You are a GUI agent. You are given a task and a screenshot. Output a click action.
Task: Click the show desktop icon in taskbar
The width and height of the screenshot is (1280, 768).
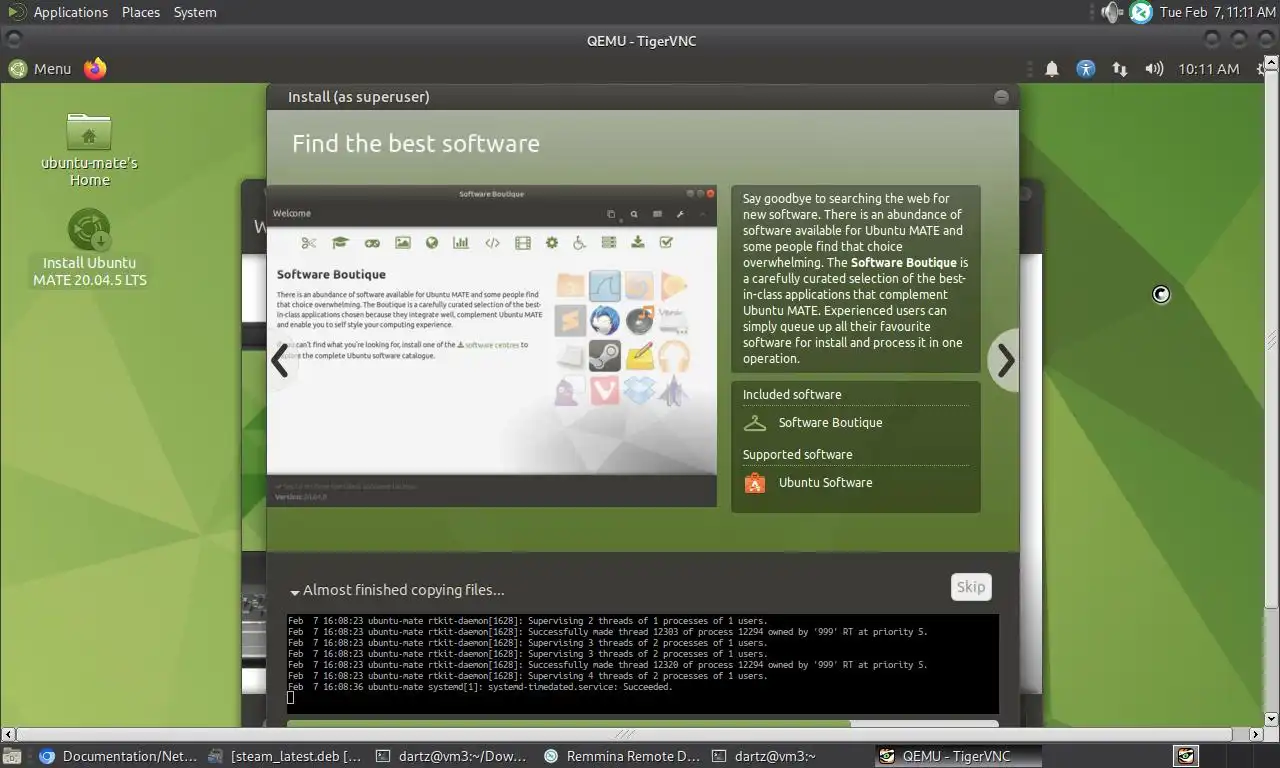11,757
